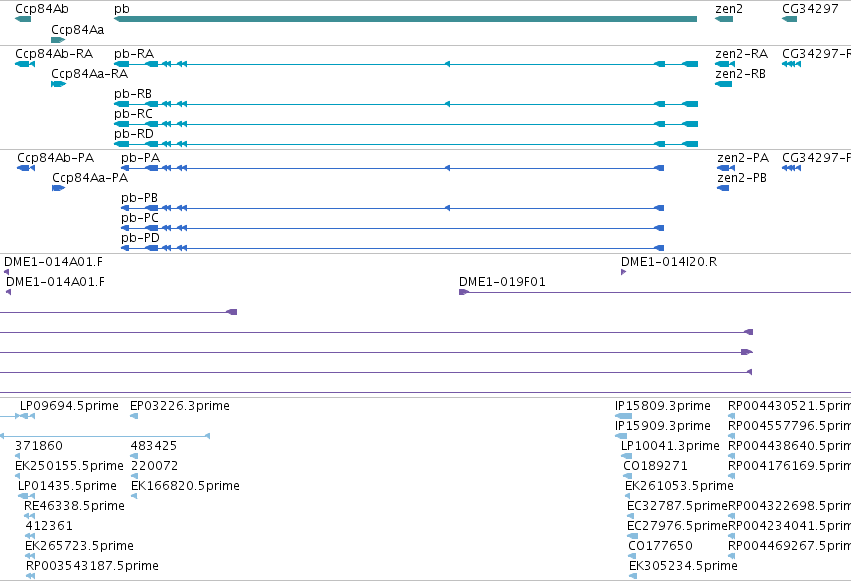Select the EC32787.5prime EST label
The image size is (851, 581).
[x=677, y=506]
